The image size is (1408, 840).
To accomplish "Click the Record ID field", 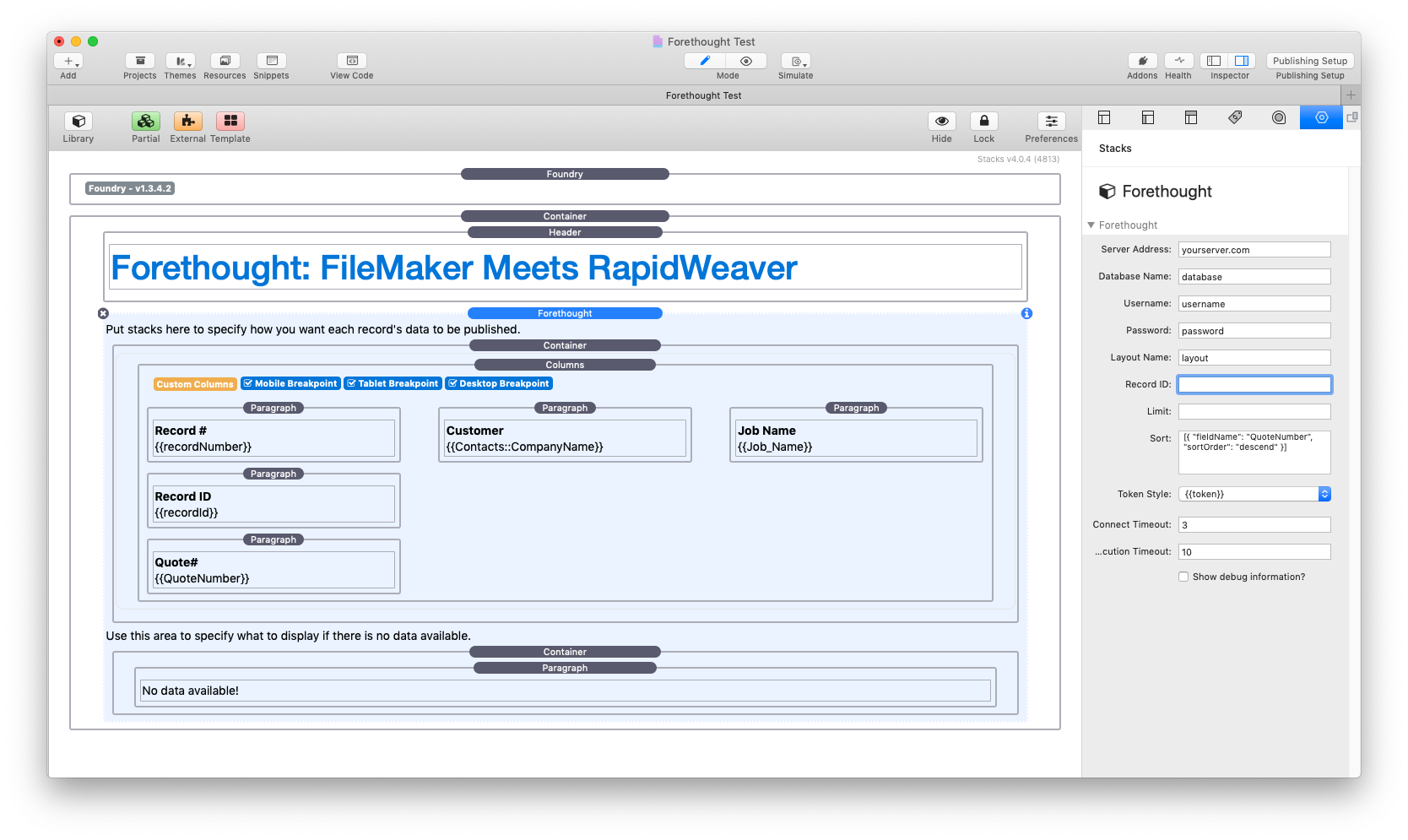I will click(x=1254, y=385).
